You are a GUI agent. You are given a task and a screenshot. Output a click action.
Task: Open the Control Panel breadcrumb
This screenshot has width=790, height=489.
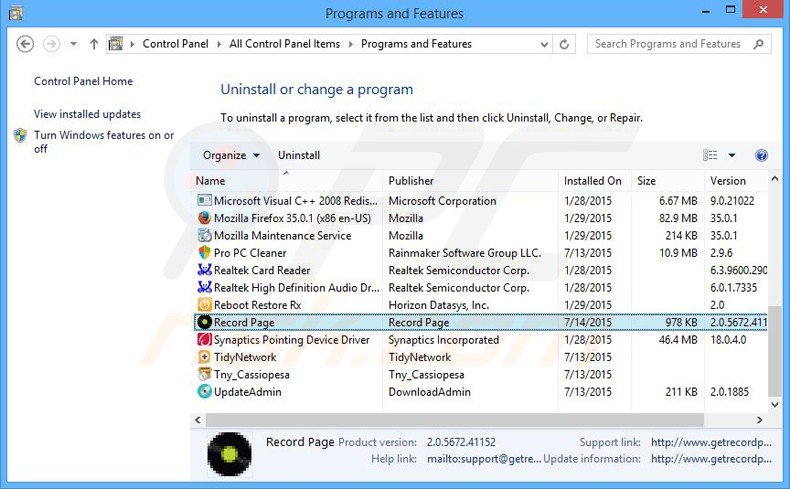[175, 44]
